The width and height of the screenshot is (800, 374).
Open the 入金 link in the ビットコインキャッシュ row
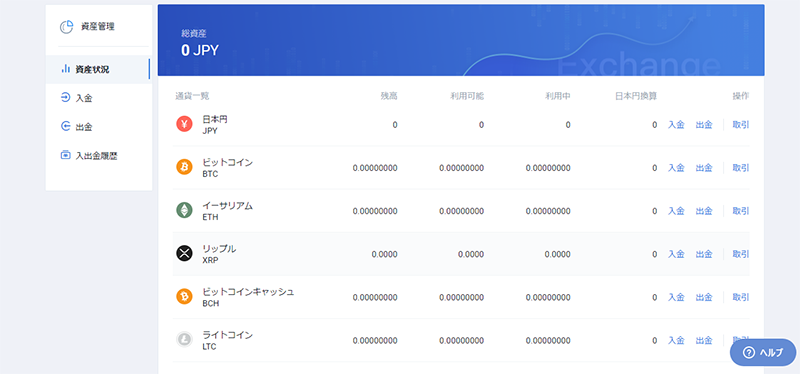point(676,297)
